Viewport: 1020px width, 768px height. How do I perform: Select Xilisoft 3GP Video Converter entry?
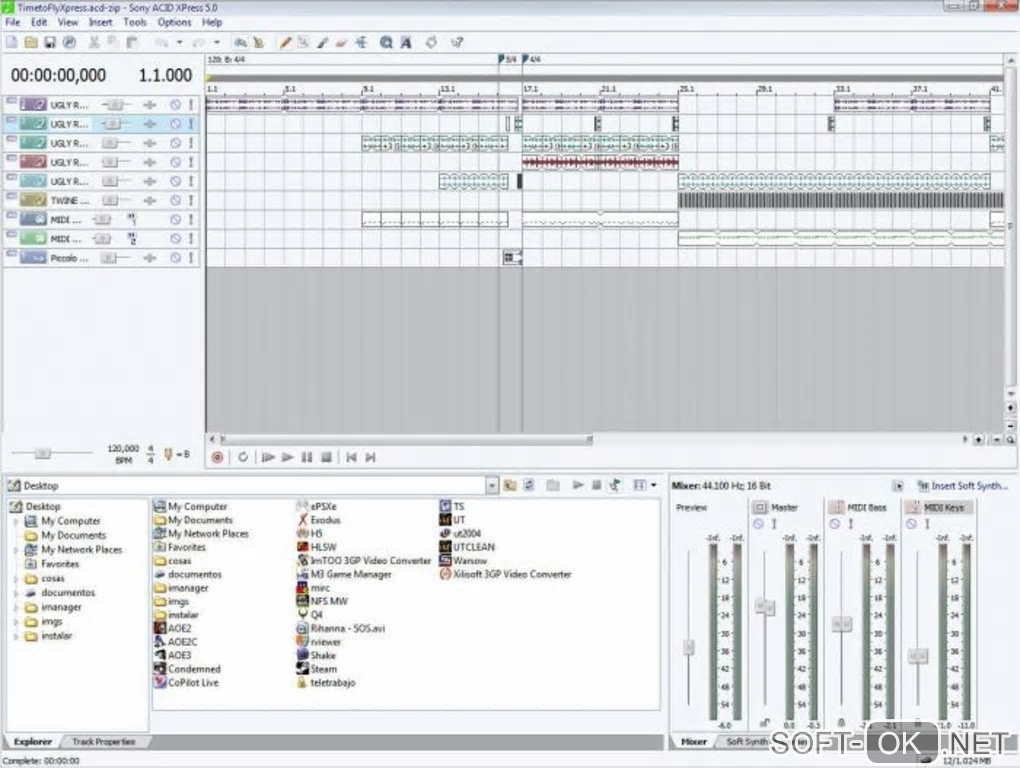[x=505, y=574]
